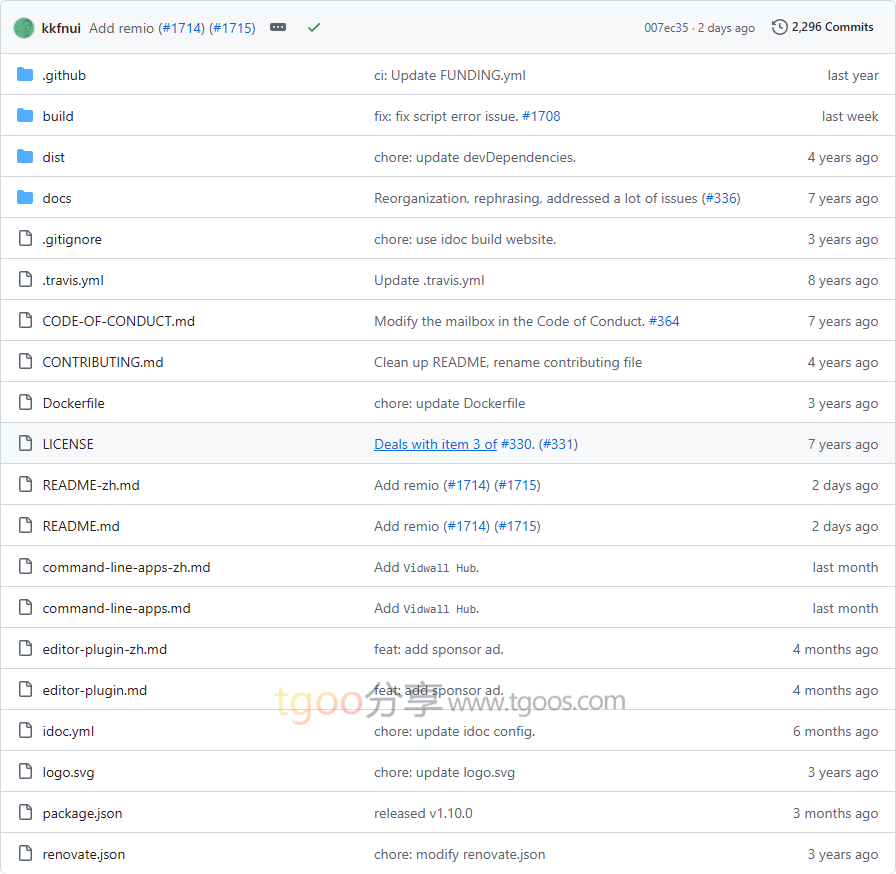The image size is (896, 874).
Task: Click the kkfnui user avatar
Action: 24,28
